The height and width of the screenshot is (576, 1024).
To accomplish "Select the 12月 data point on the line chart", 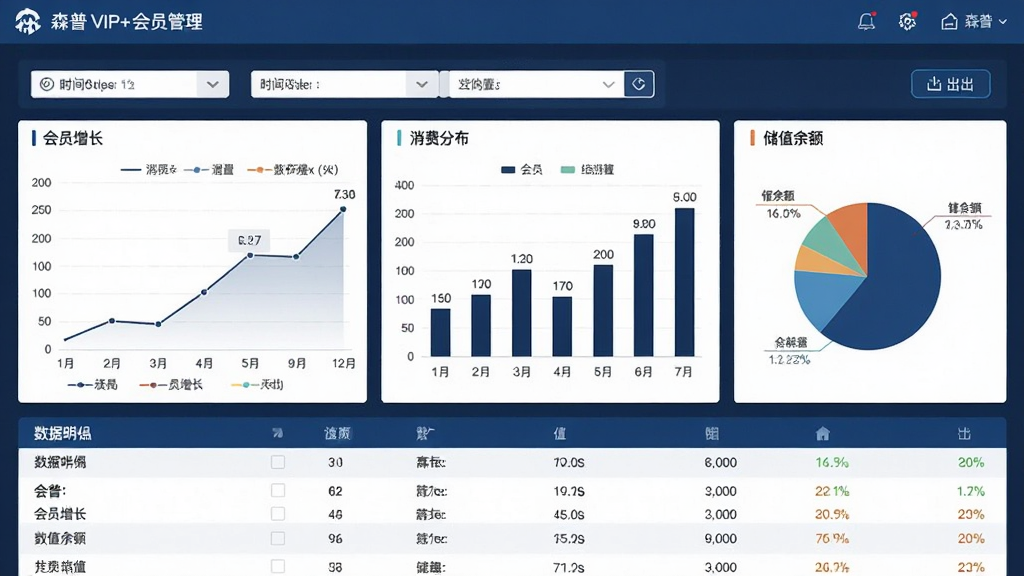I will click(343, 210).
